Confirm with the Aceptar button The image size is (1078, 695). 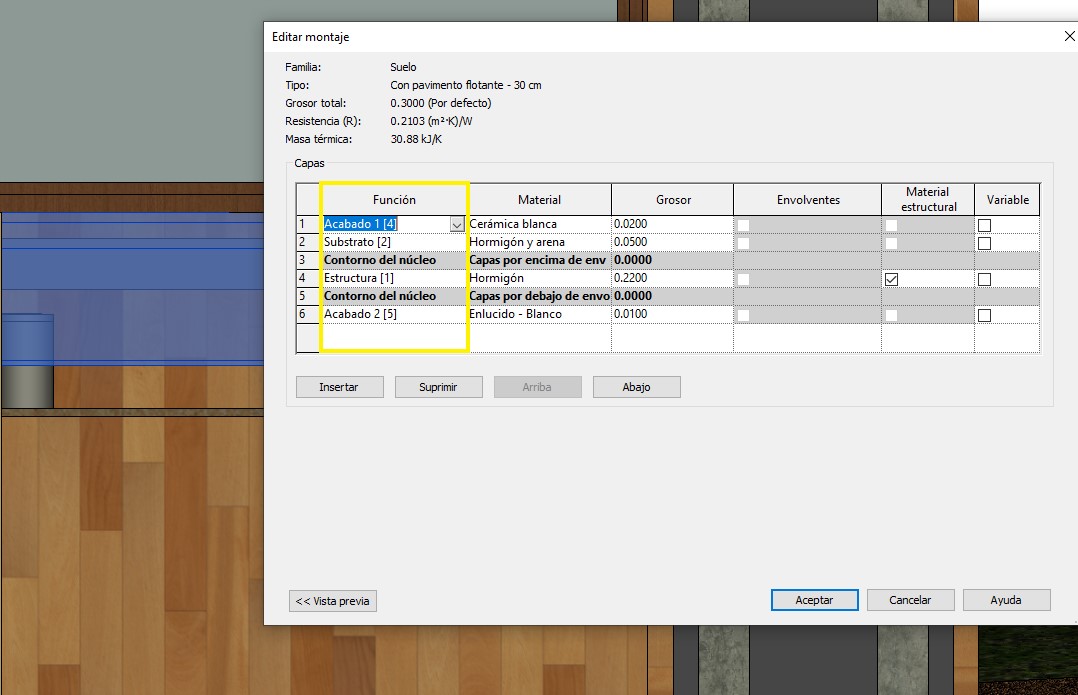click(814, 600)
